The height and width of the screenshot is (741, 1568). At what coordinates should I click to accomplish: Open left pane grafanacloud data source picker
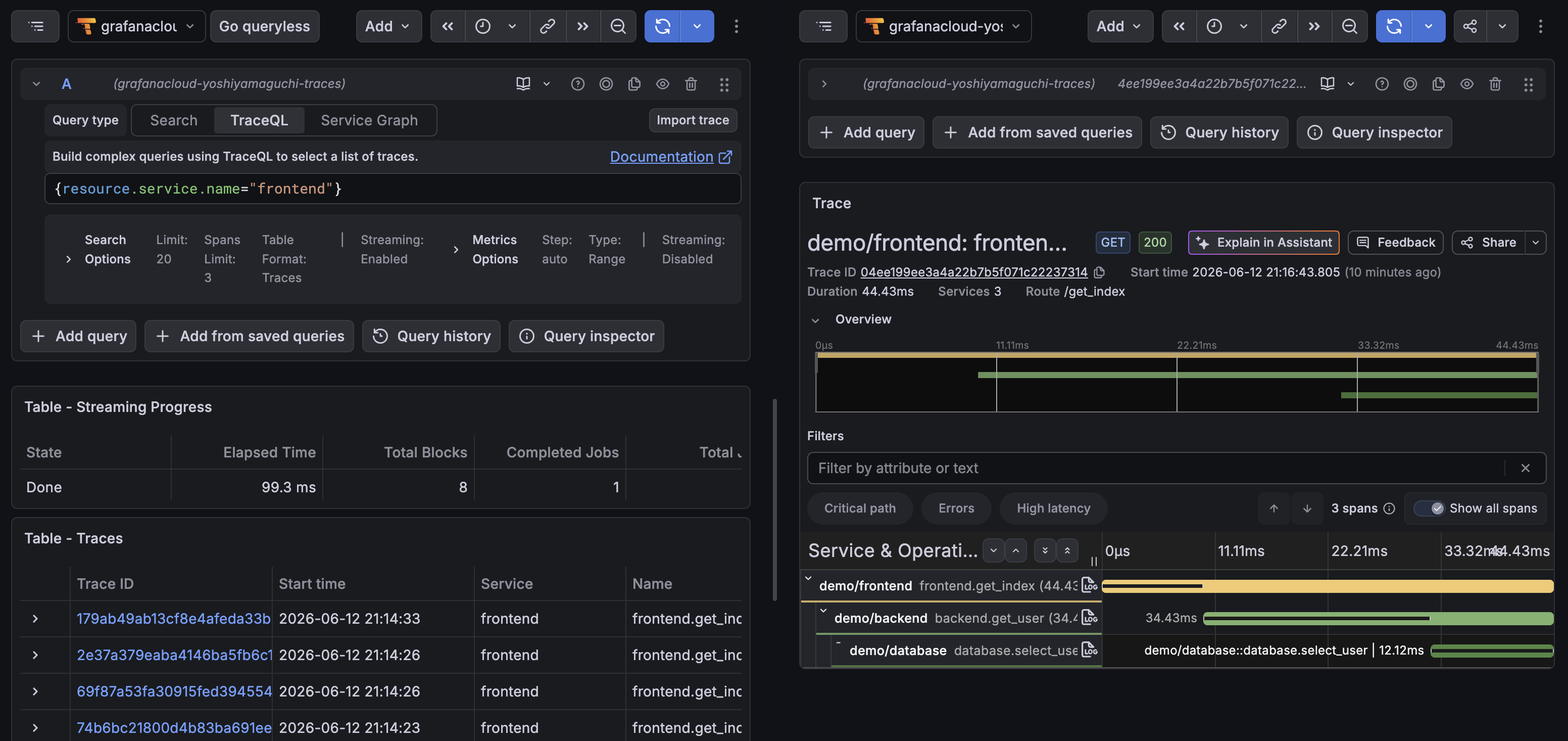(136, 26)
